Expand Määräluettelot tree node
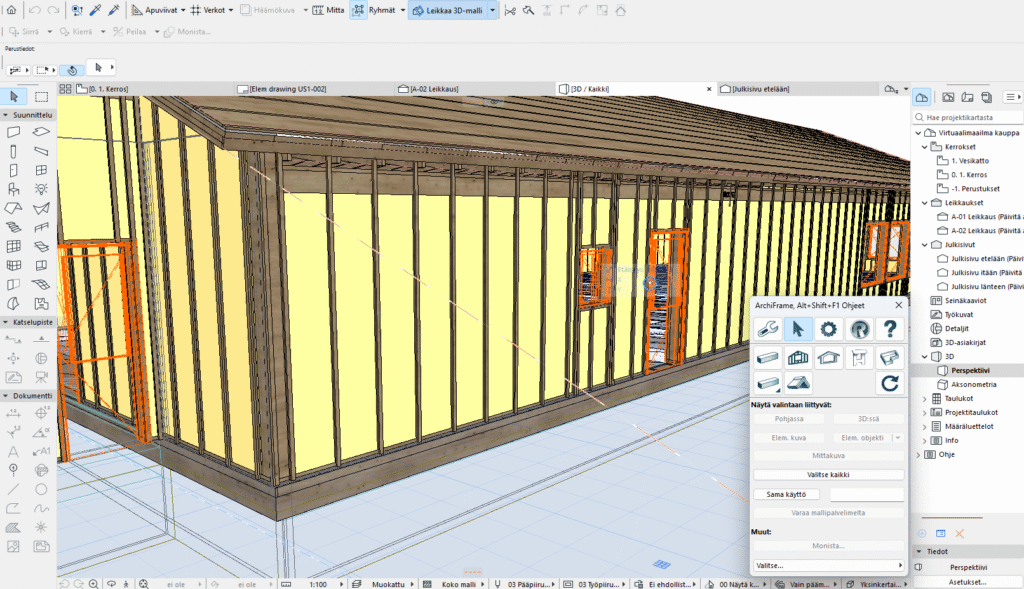The width and height of the screenshot is (1024, 589). point(925,426)
